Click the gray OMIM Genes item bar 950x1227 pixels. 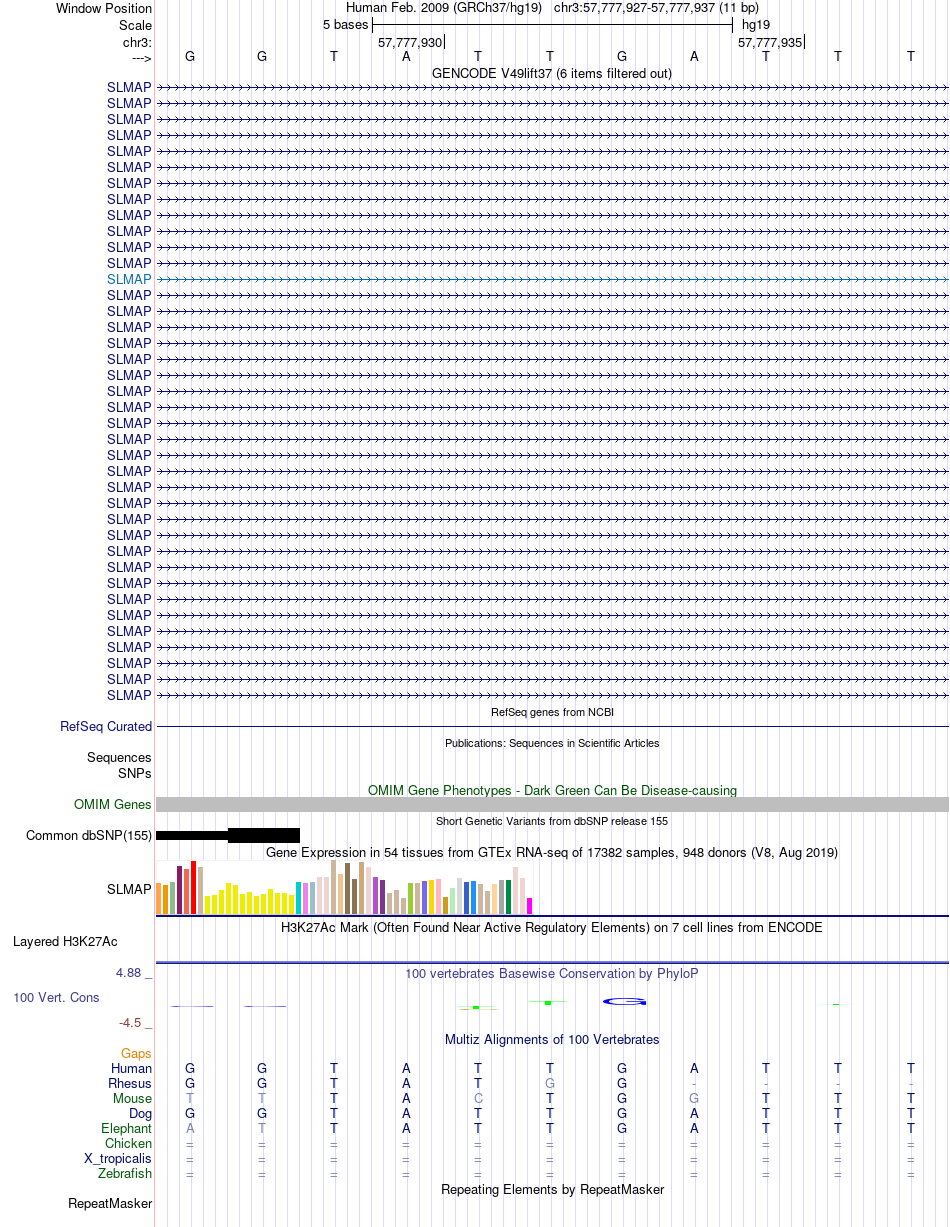click(552, 804)
